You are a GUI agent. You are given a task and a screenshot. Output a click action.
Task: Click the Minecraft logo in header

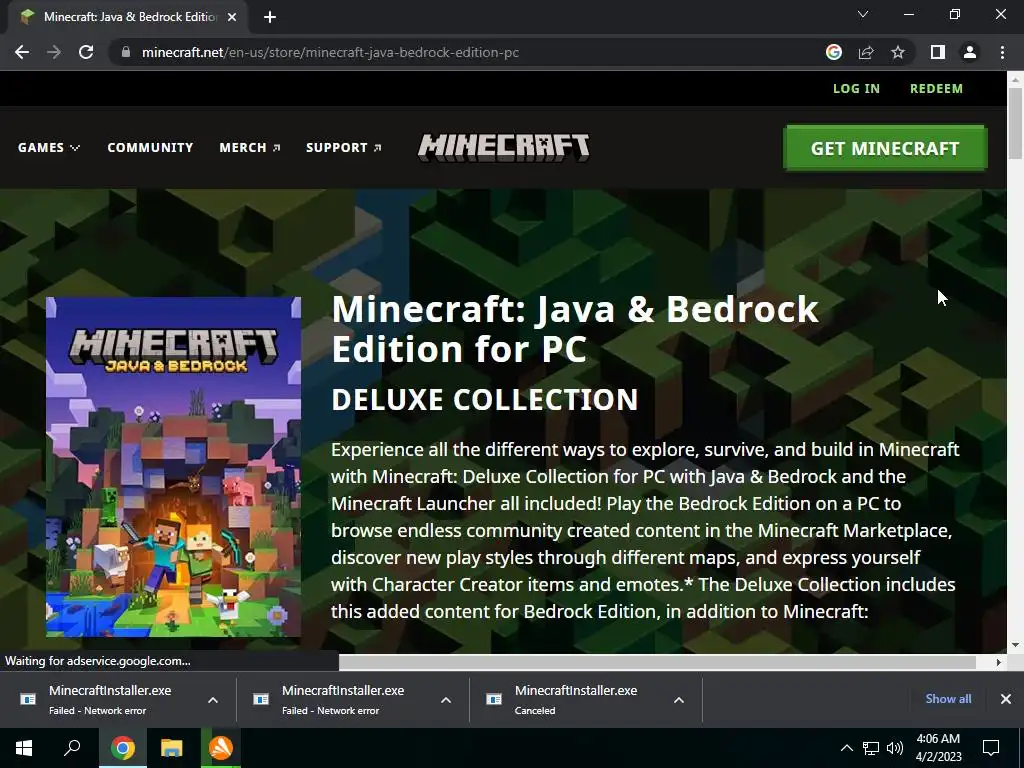[504, 148]
